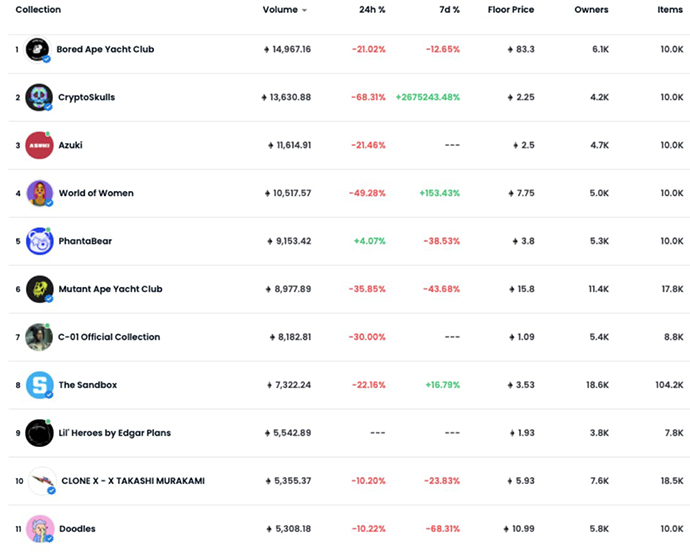This screenshot has height=552, width=690.
Task: Open The Sandbox collection name link
Action: [x=88, y=385]
